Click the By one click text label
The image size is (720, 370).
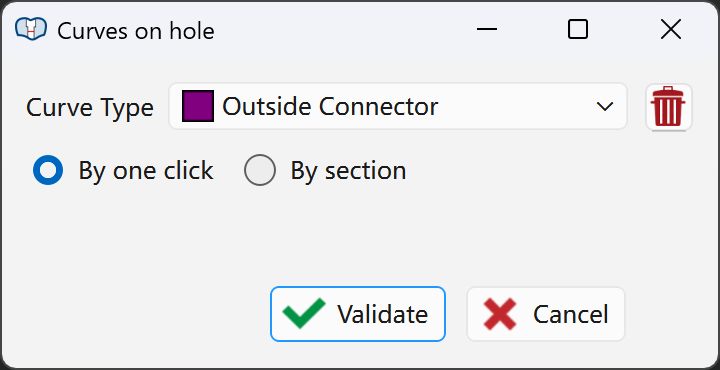[146, 171]
